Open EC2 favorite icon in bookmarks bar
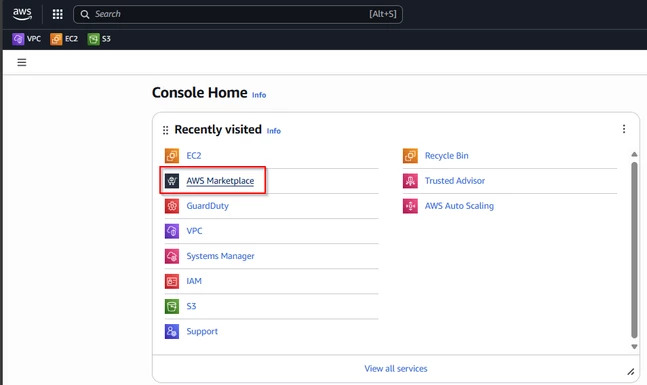 (56, 39)
